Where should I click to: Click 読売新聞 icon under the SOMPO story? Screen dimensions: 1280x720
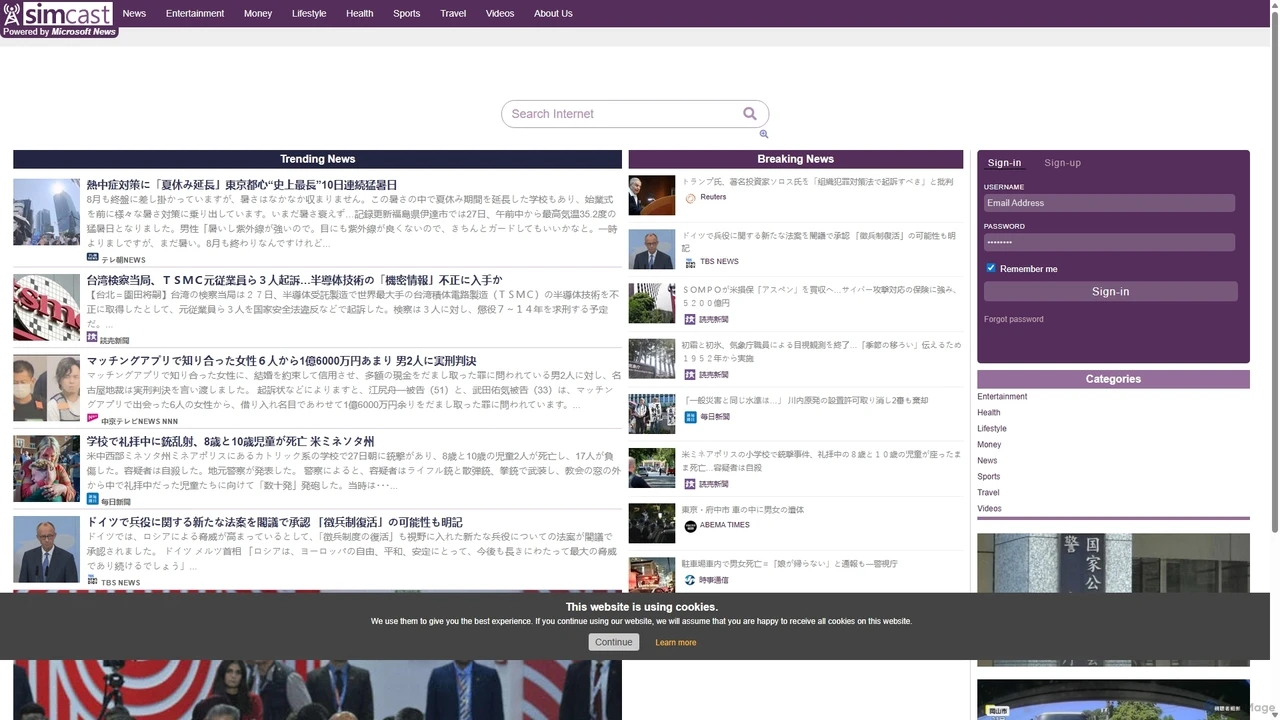tap(690, 319)
